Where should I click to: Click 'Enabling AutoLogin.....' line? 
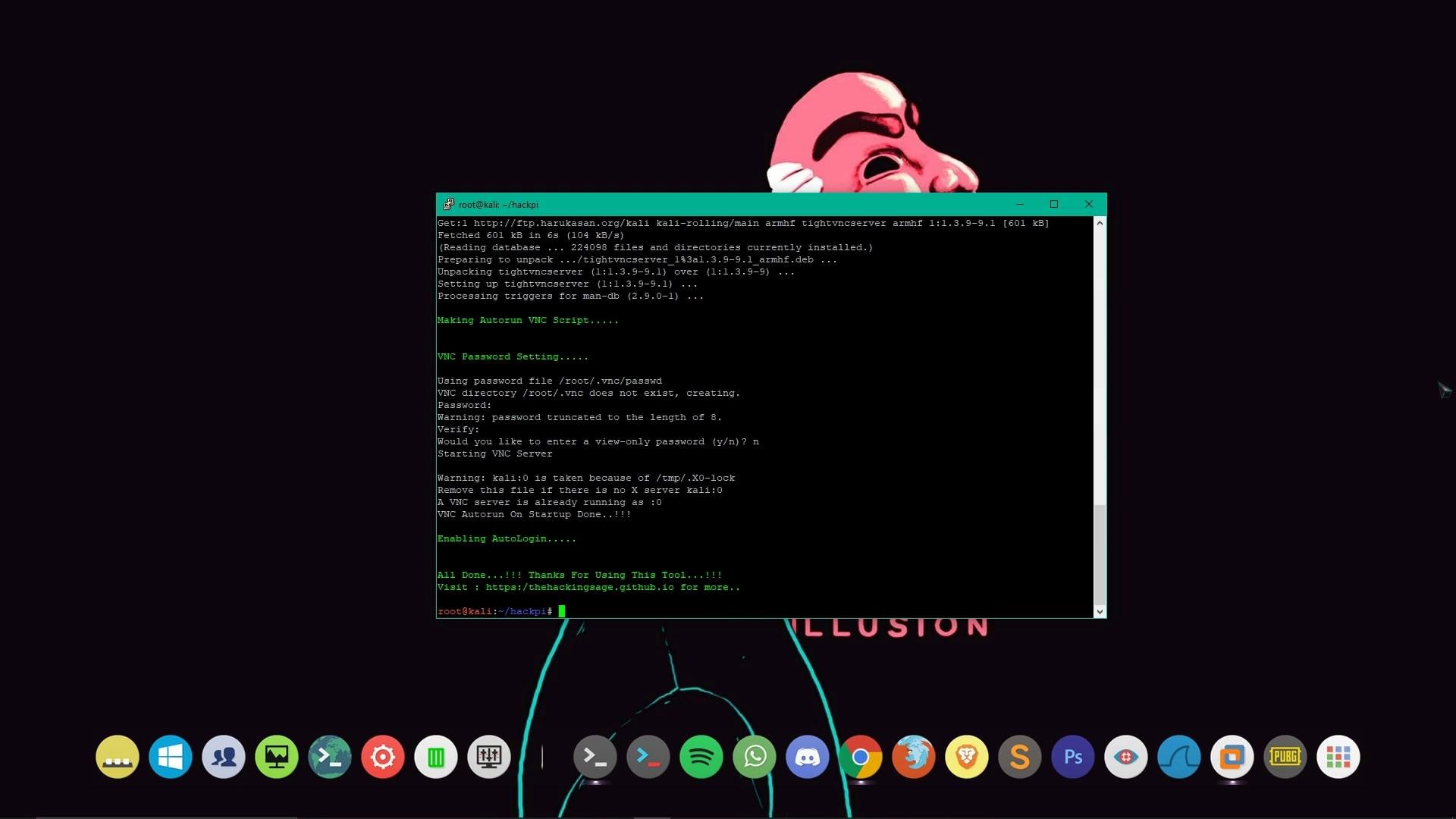pos(507,538)
